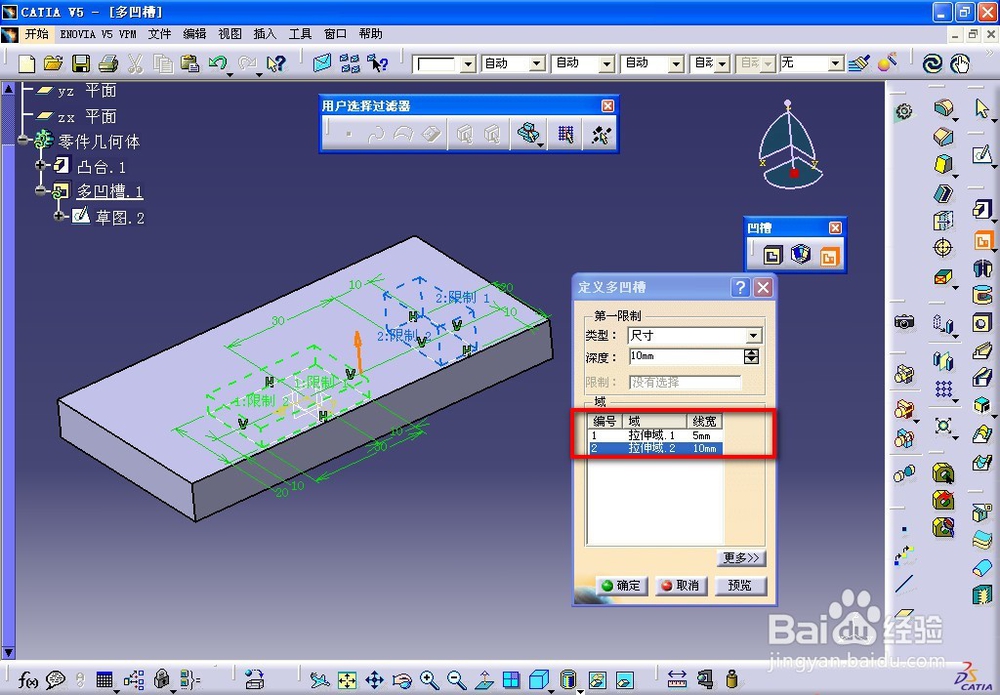Click the camera Capture icon
The image size is (1000, 695).
tap(904, 322)
